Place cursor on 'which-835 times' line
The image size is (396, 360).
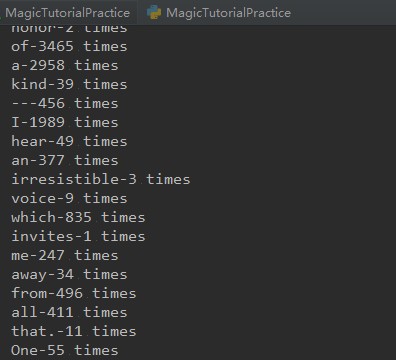[78, 217]
